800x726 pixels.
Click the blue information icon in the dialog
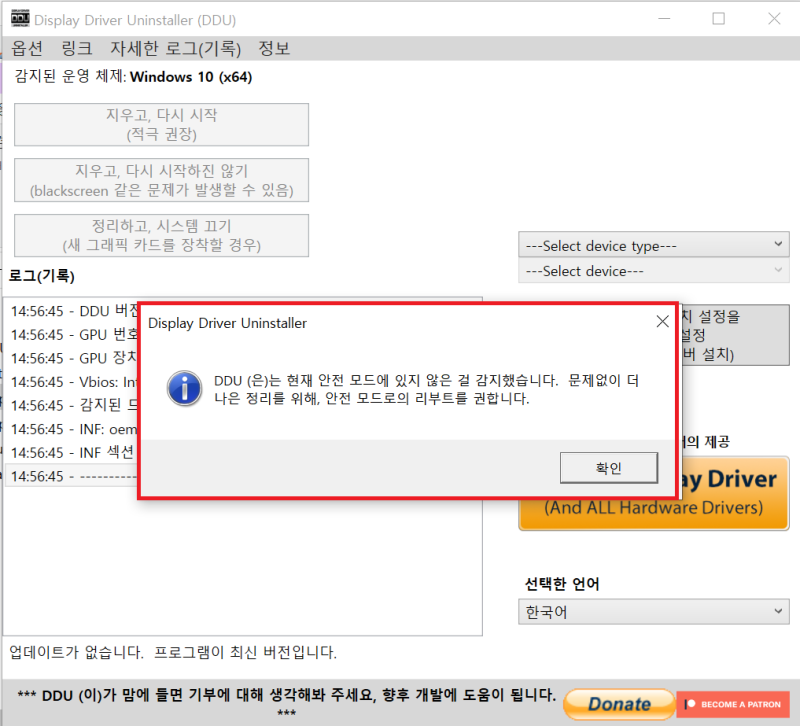[x=184, y=387]
